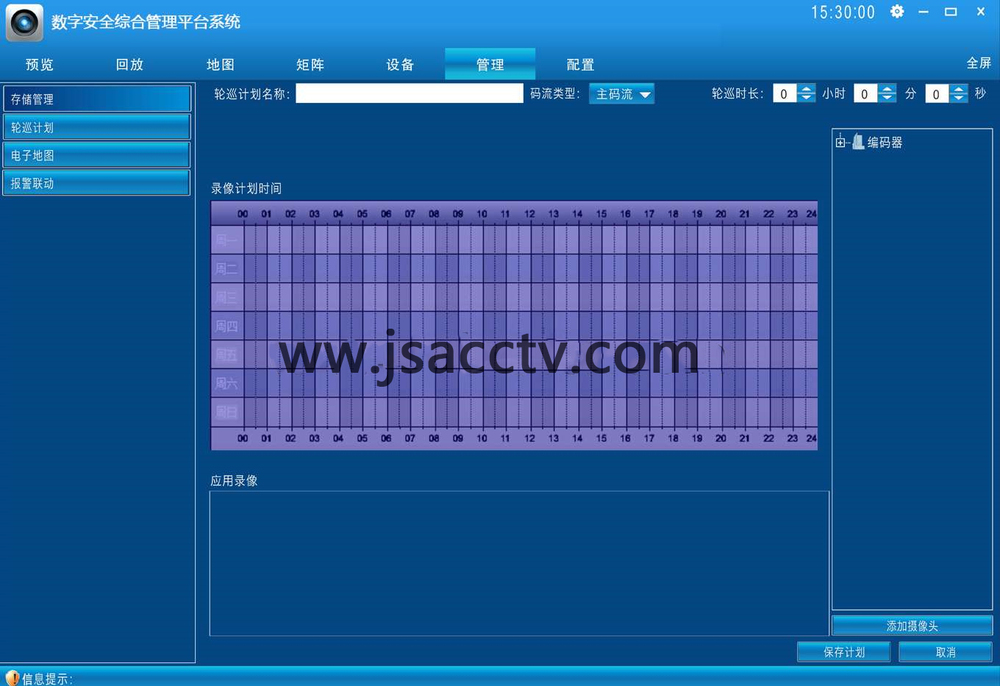Click the 编码器 tree label
Image resolution: width=1000 pixels, height=686 pixels.
pos(885,142)
